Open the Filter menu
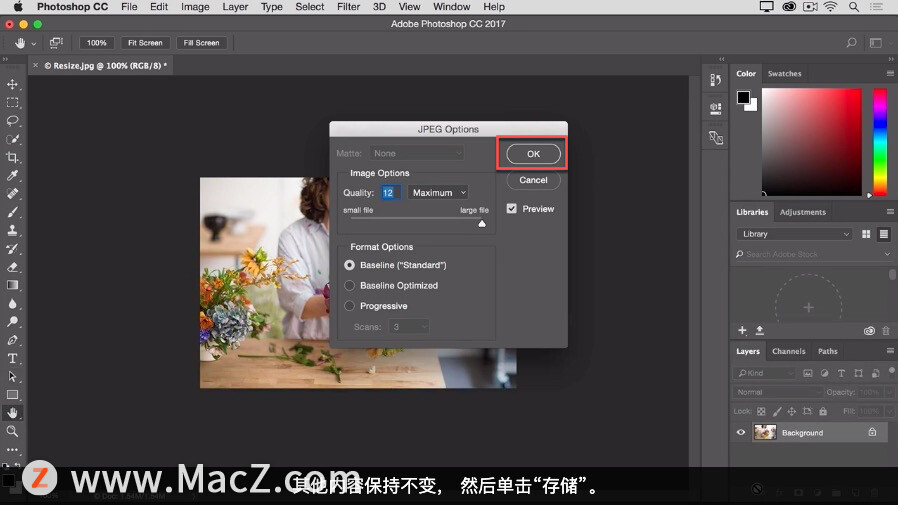 pos(348,7)
